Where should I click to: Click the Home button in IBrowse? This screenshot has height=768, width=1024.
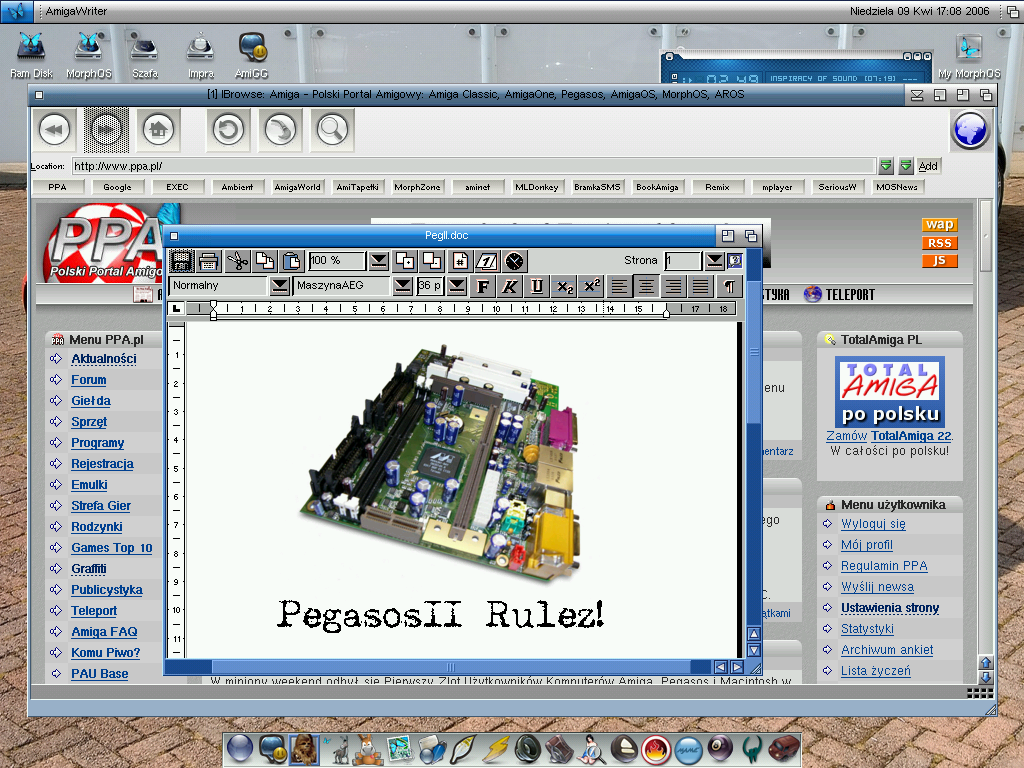159,130
